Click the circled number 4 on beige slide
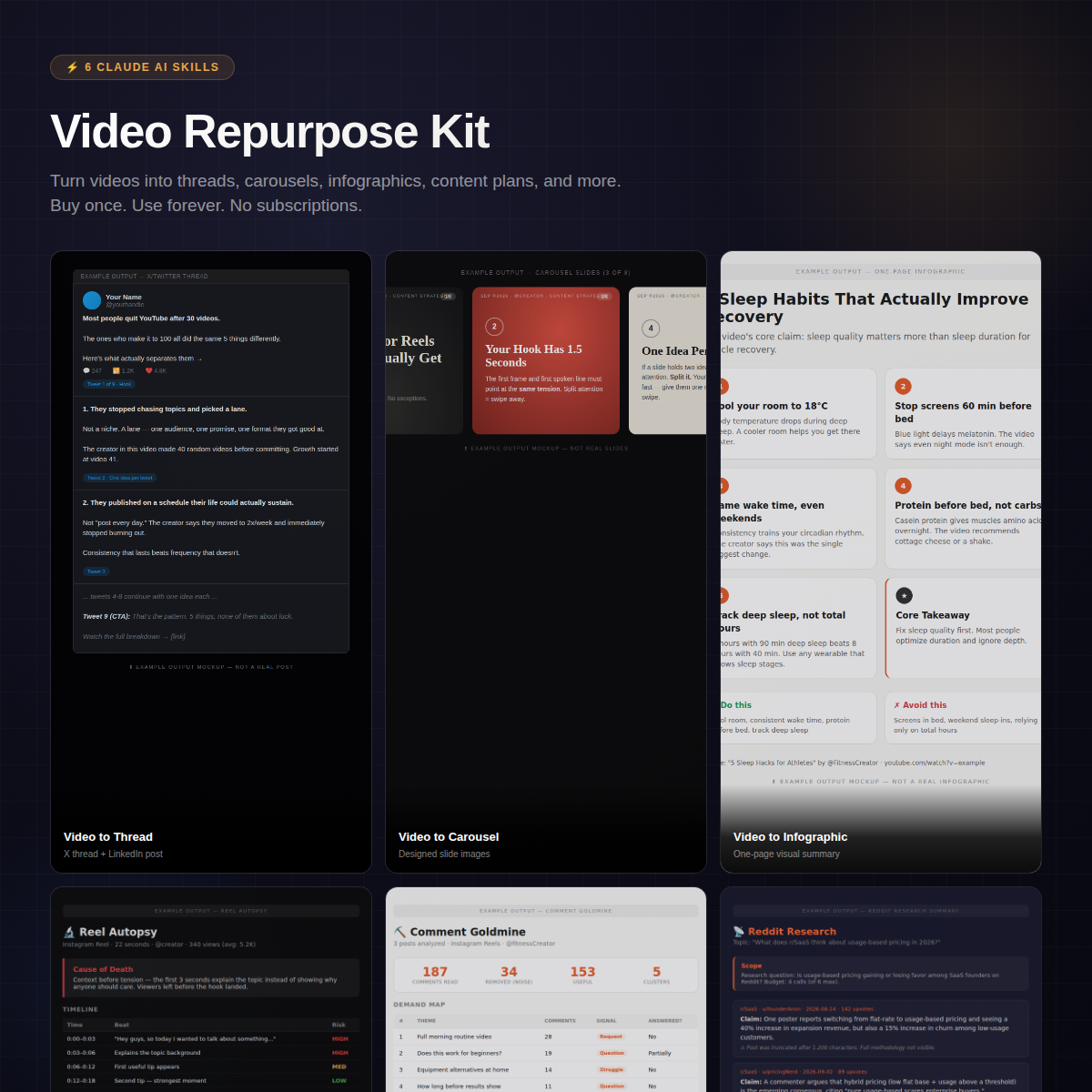The image size is (1092, 1092). (x=651, y=329)
